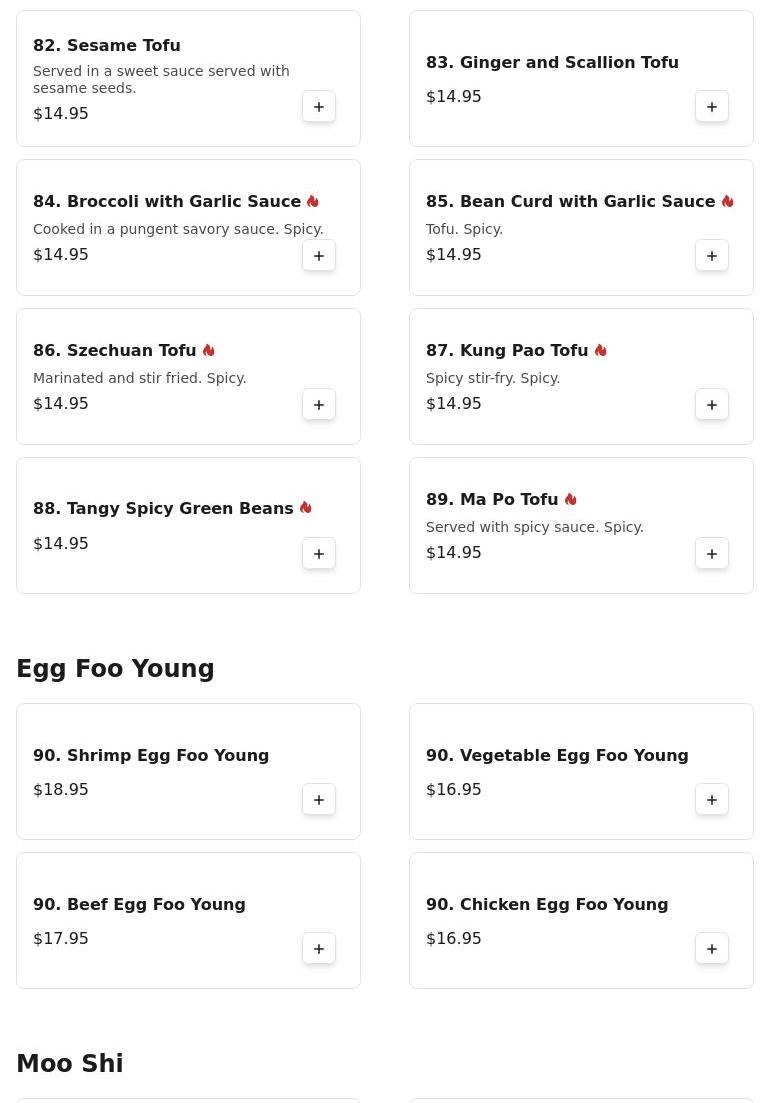The height and width of the screenshot is (1103, 770).
Task: View Shrimp Egg Foo Young $18.95 price
Action: pos(61,789)
